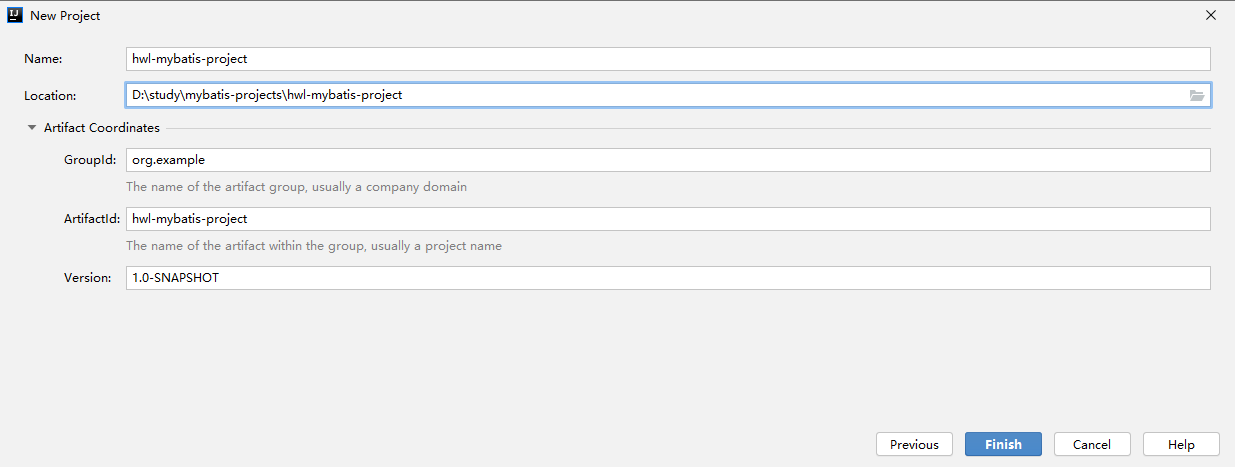Click the GroupId: label
The height and width of the screenshot is (467, 1235).
pos(90,160)
